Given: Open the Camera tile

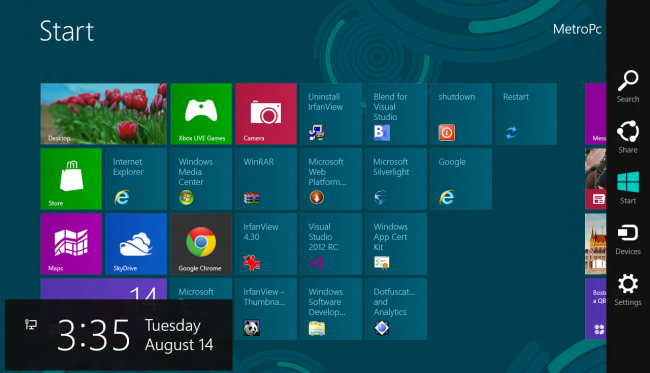Looking at the screenshot, I should (266, 114).
